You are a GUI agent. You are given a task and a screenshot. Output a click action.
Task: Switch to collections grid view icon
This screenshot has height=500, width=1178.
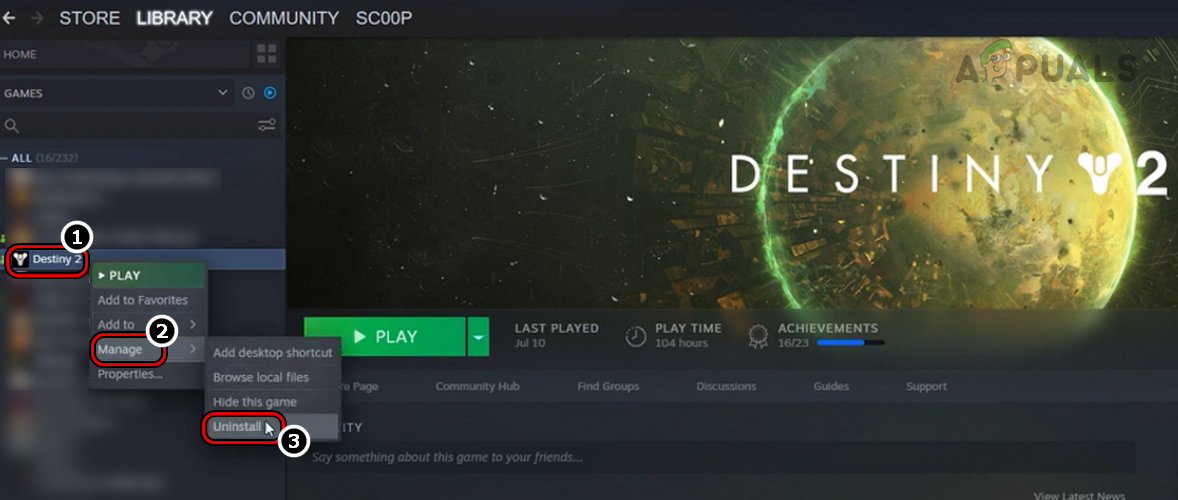(x=267, y=54)
